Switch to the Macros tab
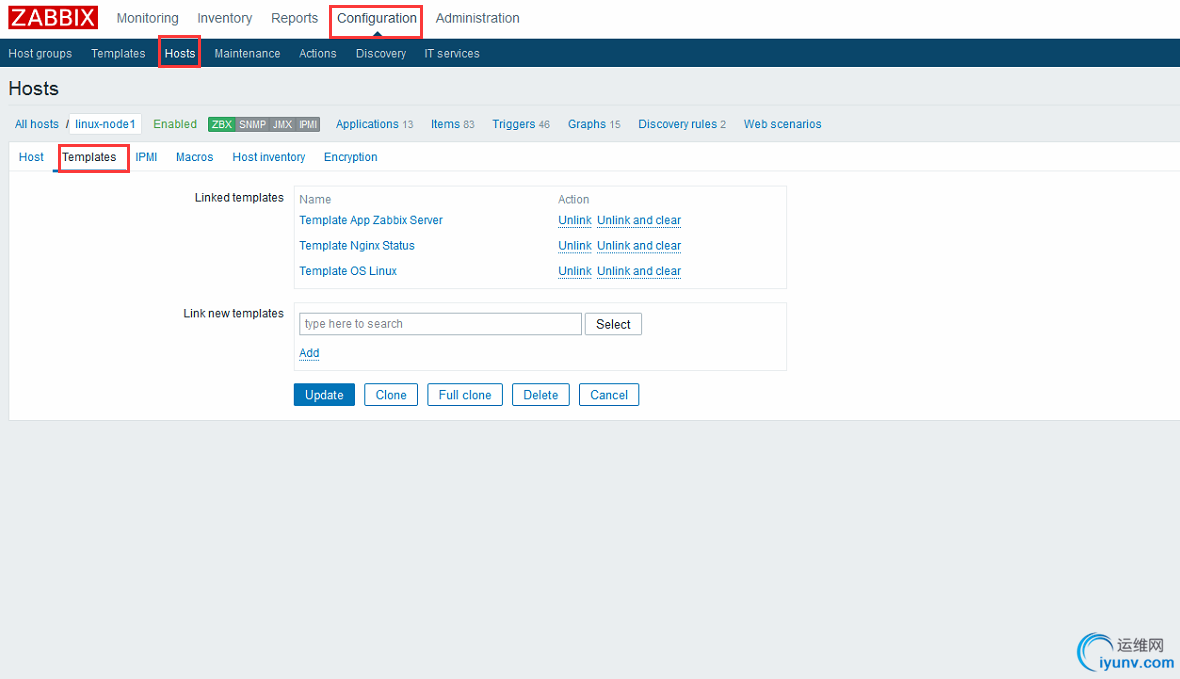Screen dimensions: 1180x679 pyautogui.click(x=194, y=157)
